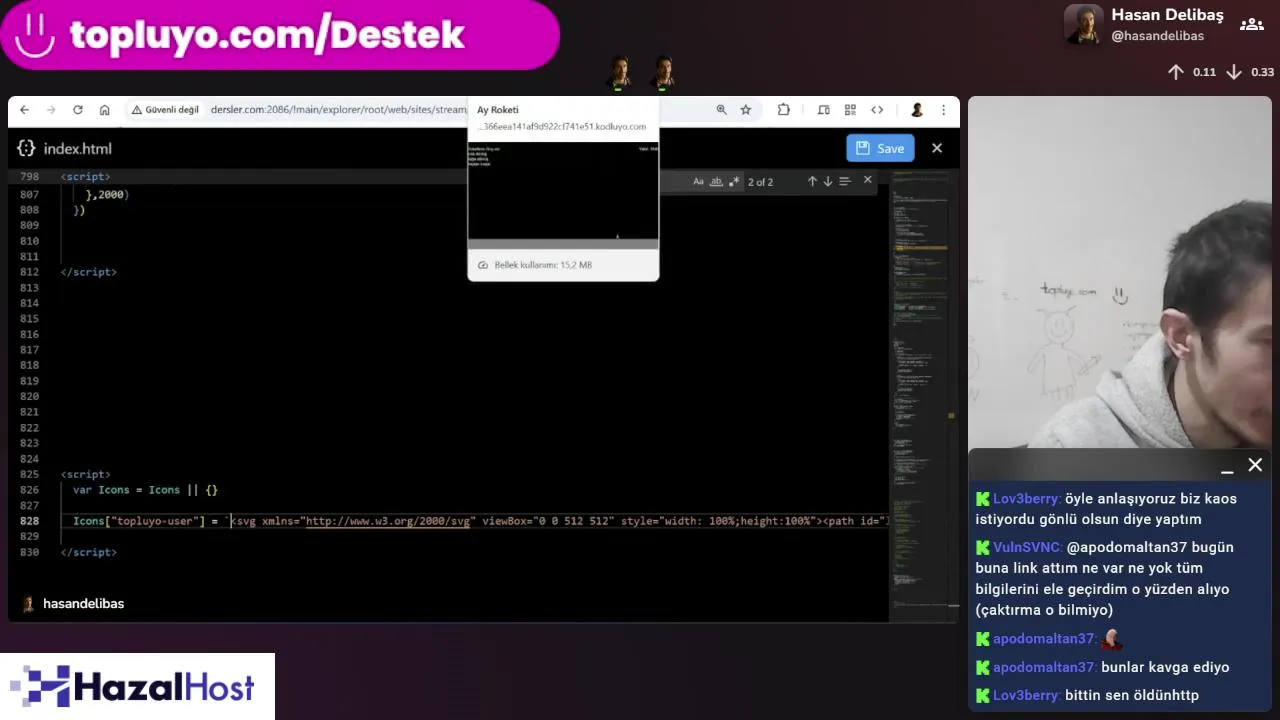Click the QR grid icon in browser toolbar
The width and height of the screenshot is (1280, 720).
[850, 110]
